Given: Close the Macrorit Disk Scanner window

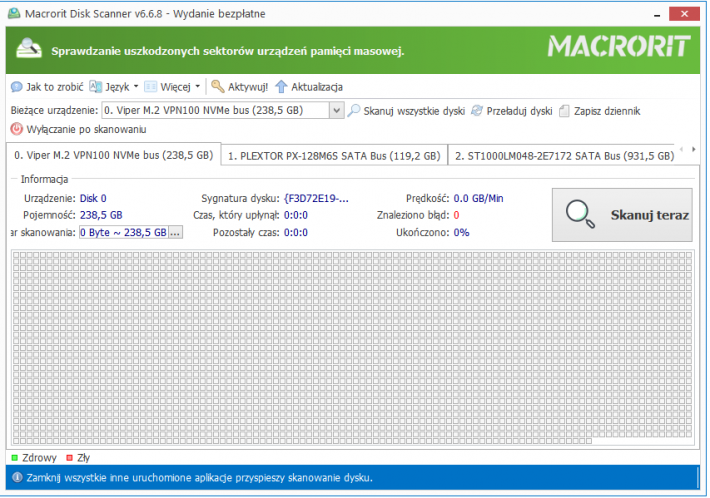Looking at the screenshot, I should click(x=685, y=14).
